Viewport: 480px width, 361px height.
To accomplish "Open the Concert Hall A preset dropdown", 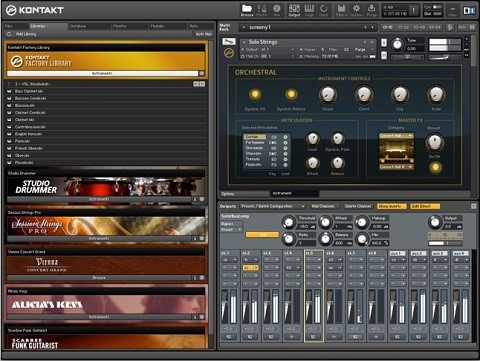I will tap(396, 167).
